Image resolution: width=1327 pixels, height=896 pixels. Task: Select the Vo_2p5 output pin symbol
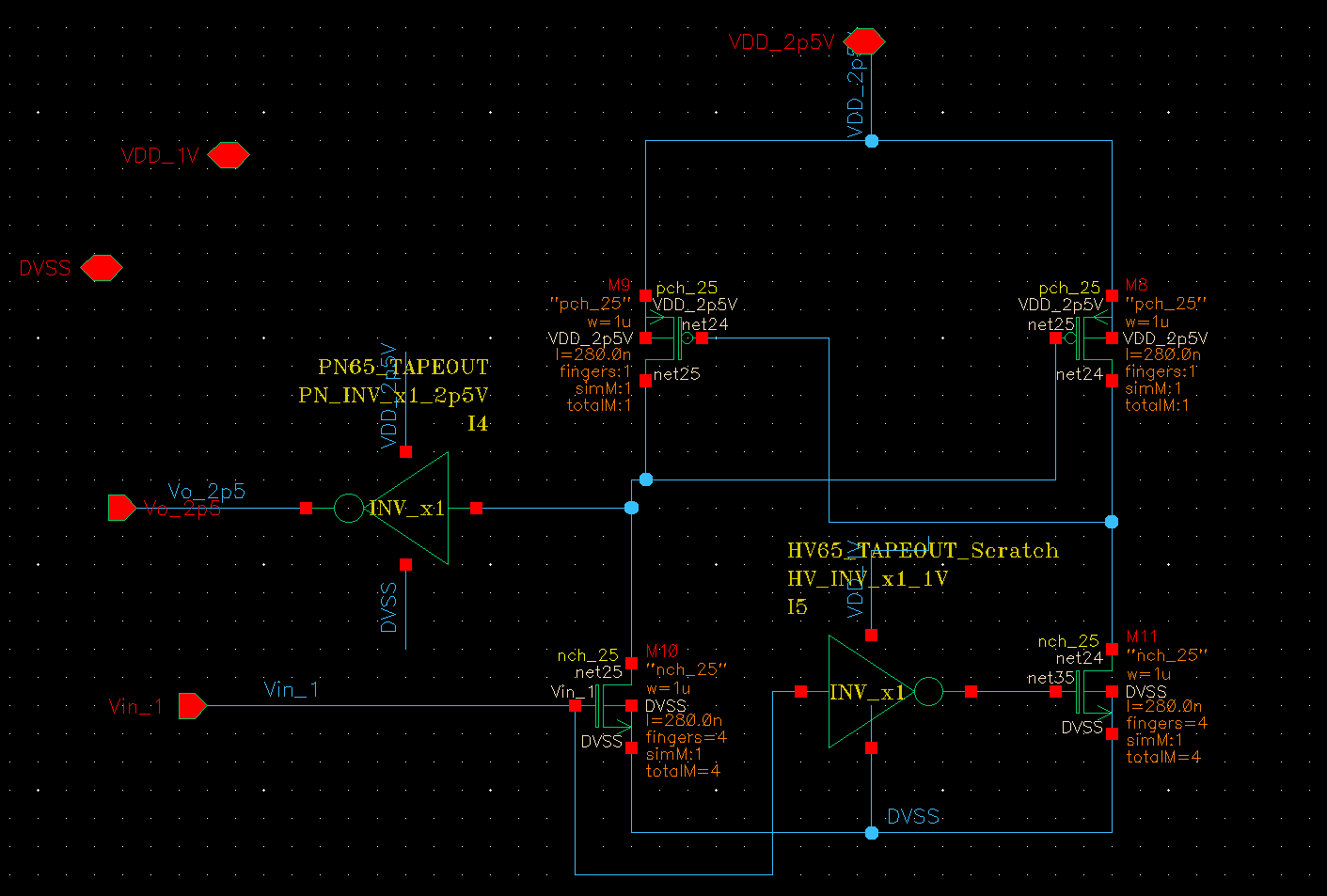pos(120,508)
